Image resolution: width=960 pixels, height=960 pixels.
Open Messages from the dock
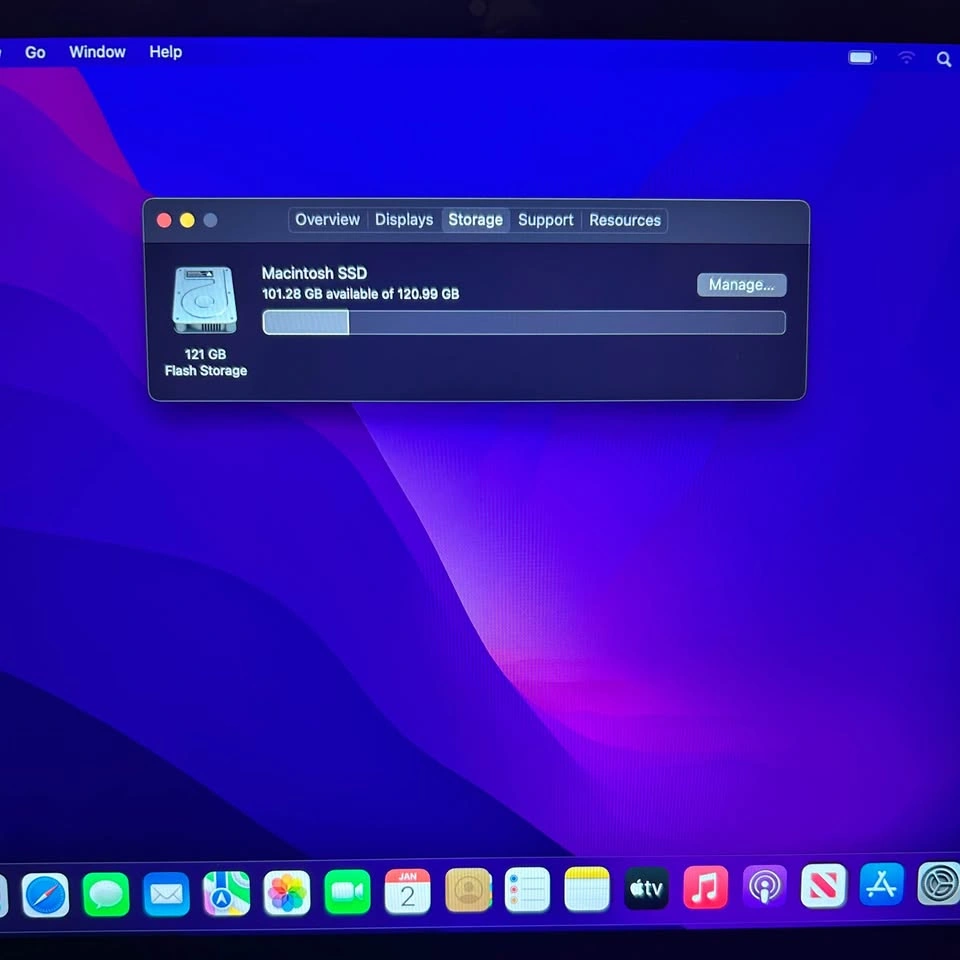pos(106,894)
